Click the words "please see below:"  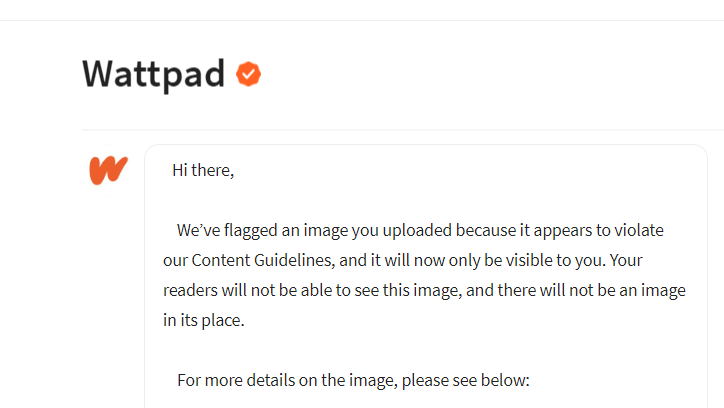click(465, 380)
